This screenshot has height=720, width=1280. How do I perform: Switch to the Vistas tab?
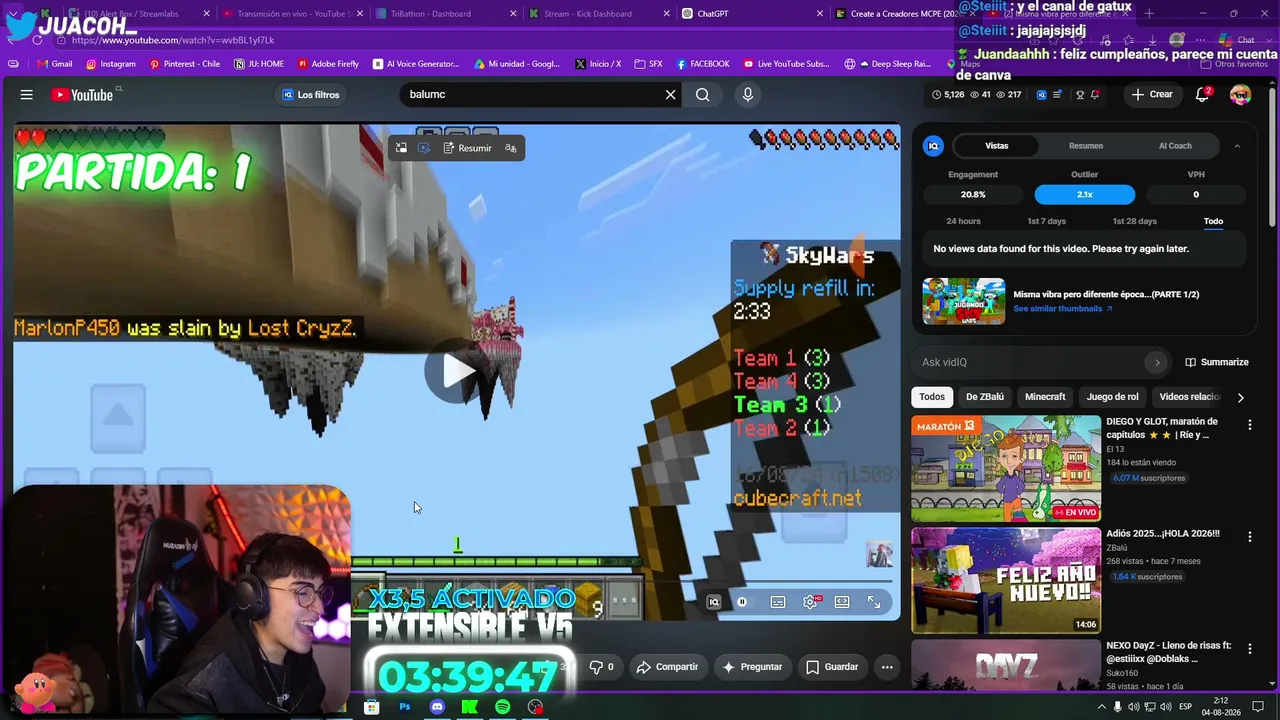point(997,146)
